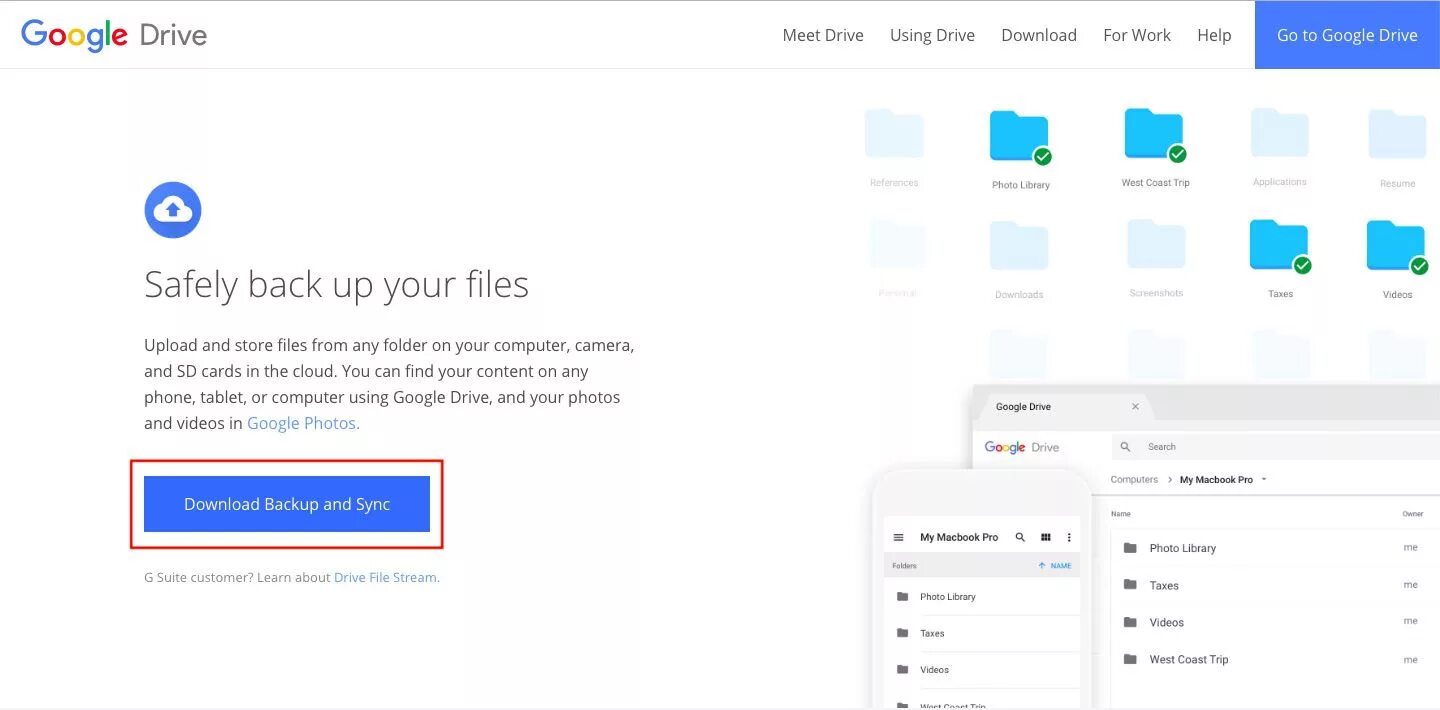Tap Photo Library folder on phone mockup
1440x710 pixels.
982,597
